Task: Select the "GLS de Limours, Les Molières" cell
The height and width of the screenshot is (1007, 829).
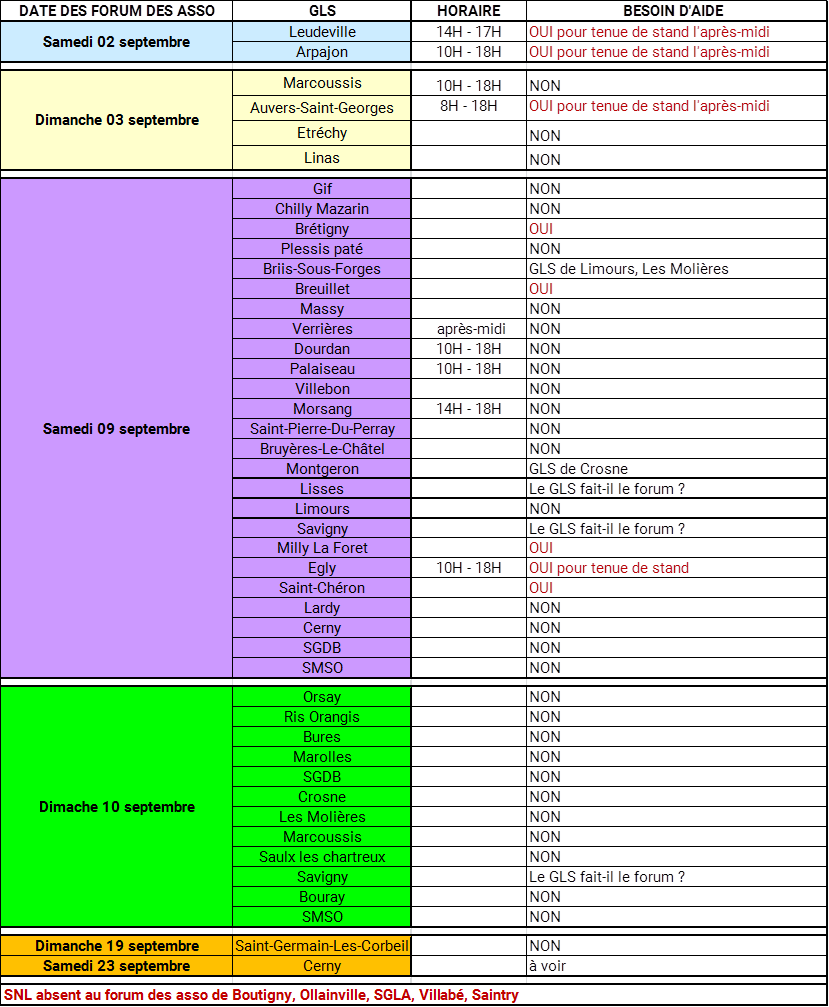Action: tap(630, 269)
